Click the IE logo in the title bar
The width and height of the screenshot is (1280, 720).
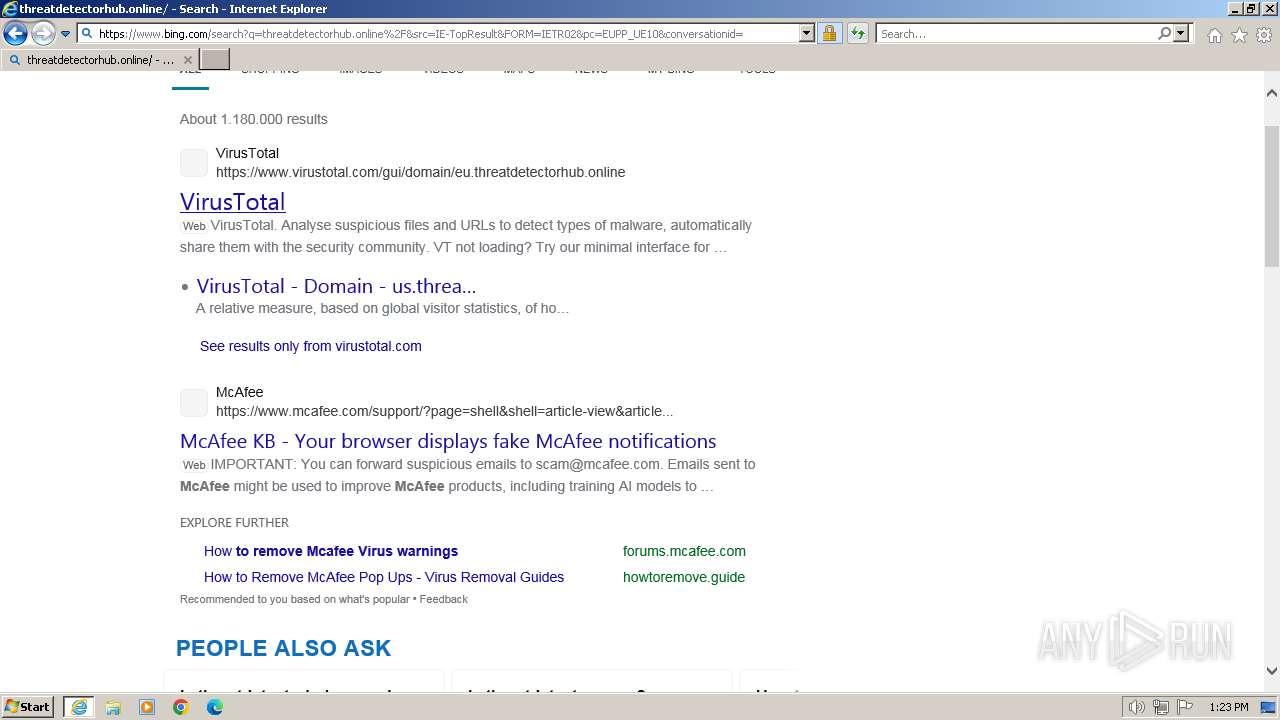tap(10, 9)
